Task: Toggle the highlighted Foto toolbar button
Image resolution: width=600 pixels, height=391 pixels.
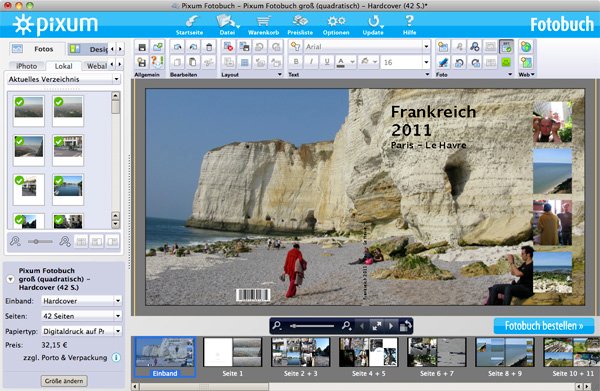Action: 506,47
